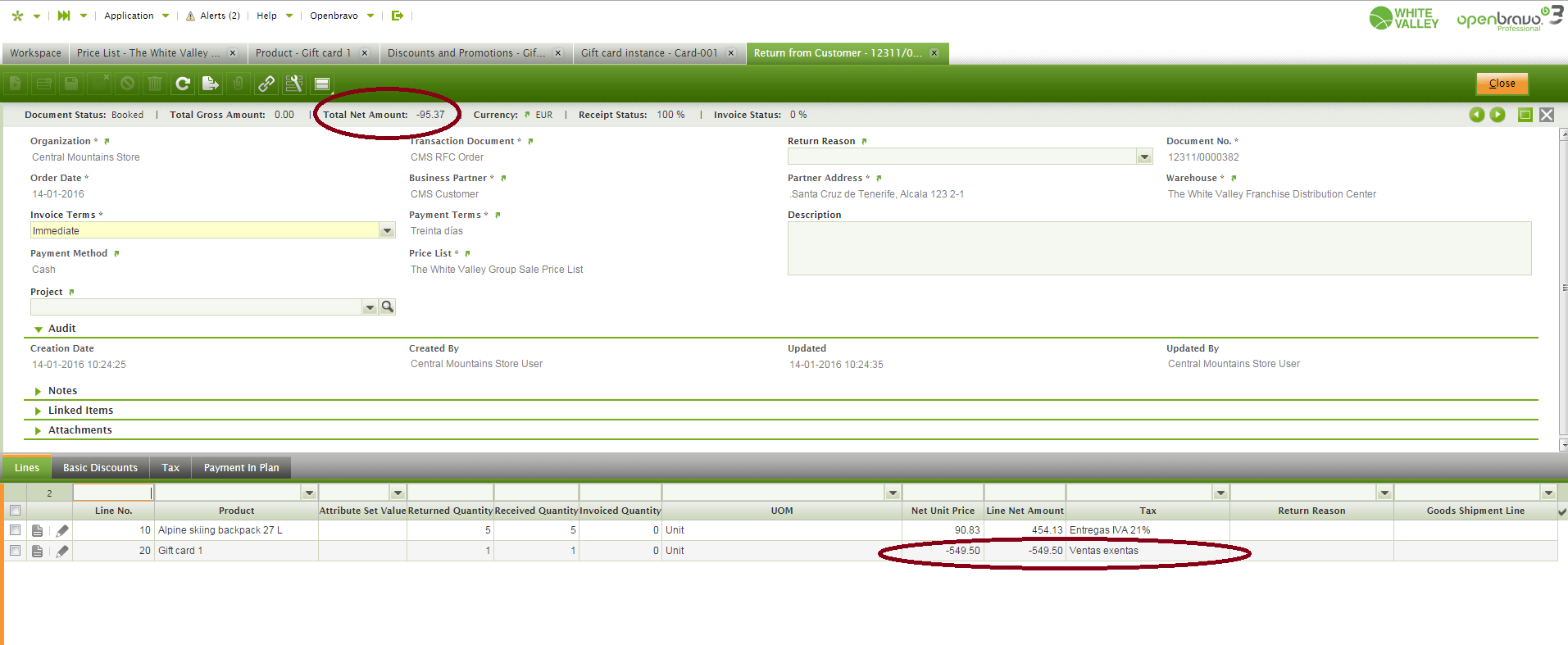
Task: Open the Invoice Terms dropdown
Action: tap(387, 230)
